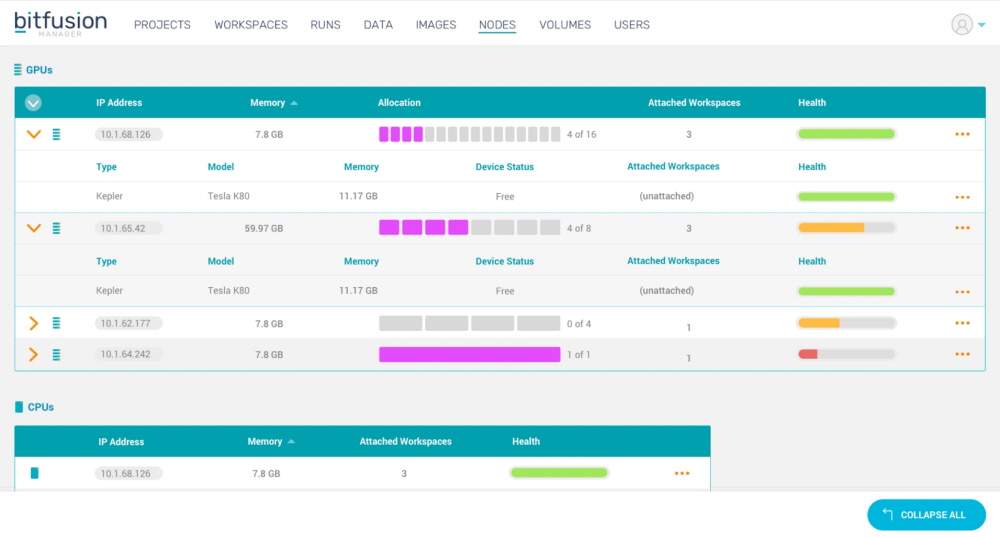Open the three-dot menu for node 10.1.64.242
The height and width of the screenshot is (537, 1000).
pyautogui.click(x=962, y=354)
